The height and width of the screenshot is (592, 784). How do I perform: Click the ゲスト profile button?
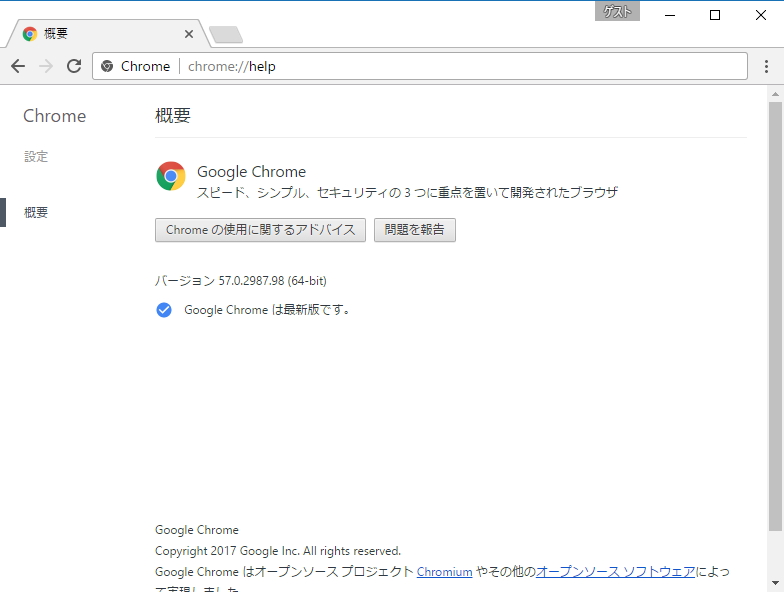pyautogui.click(x=617, y=12)
